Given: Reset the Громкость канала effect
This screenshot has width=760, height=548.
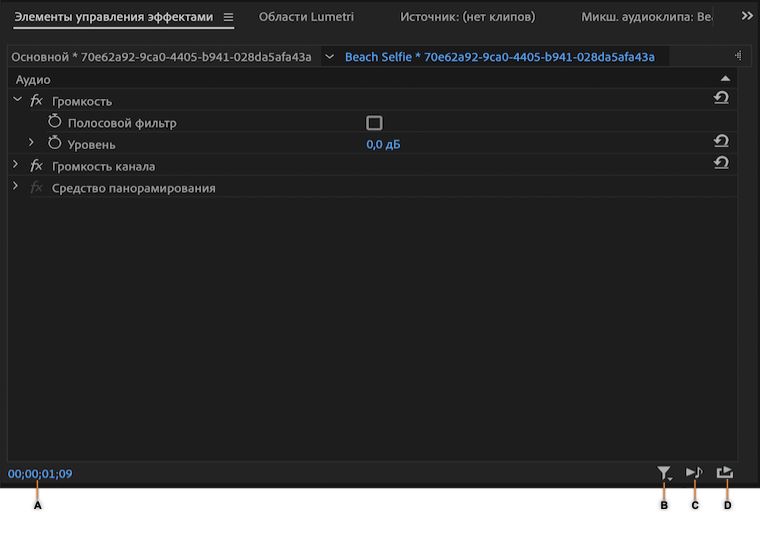Looking at the screenshot, I should [721, 163].
